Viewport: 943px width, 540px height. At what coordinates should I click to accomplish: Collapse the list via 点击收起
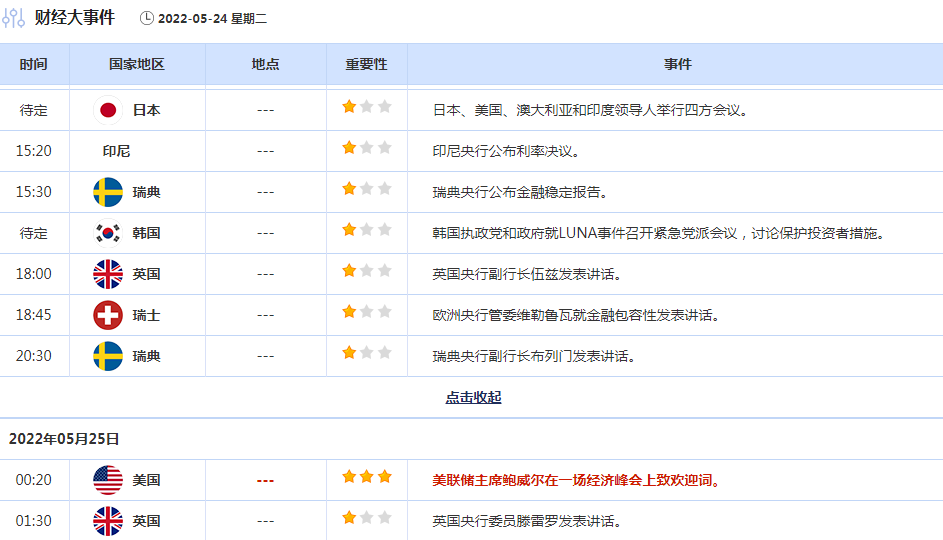click(x=473, y=398)
